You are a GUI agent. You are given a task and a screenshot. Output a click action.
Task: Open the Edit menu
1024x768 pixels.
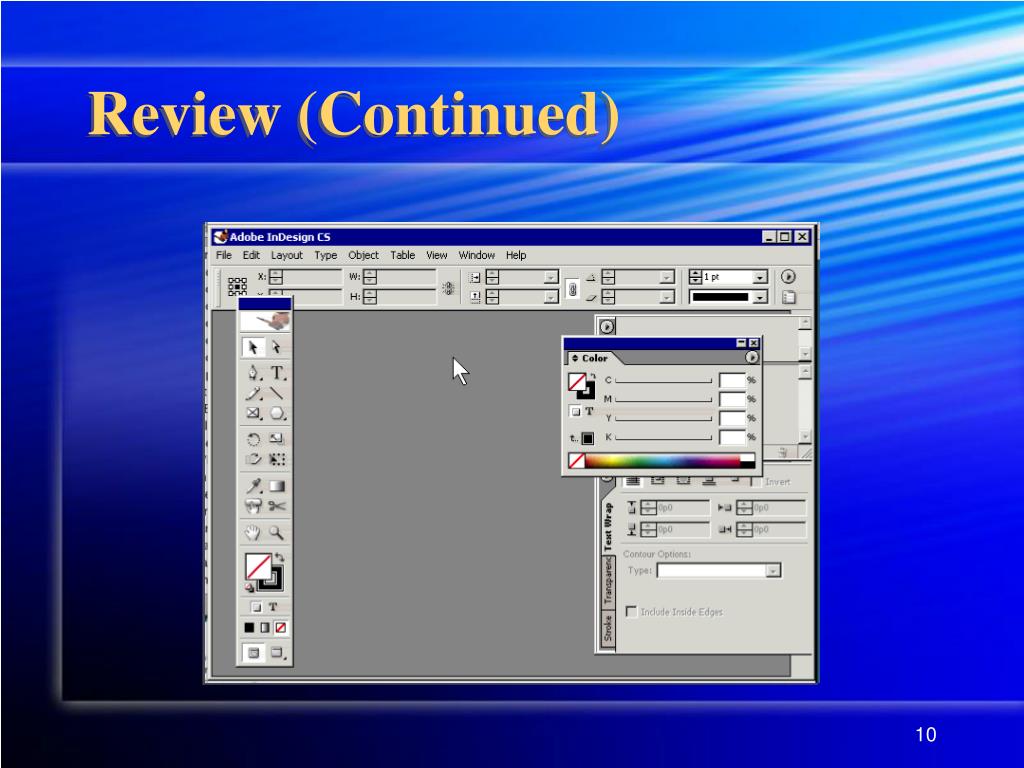click(x=251, y=255)
